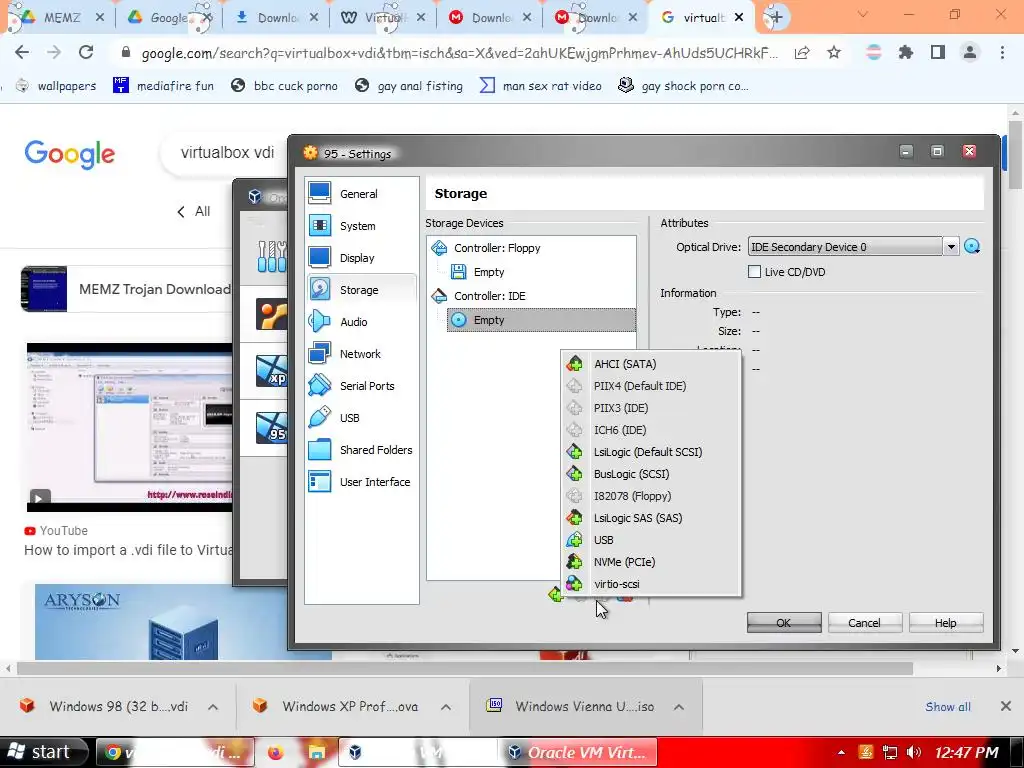Viewport: 1024px width, 768px height.
Task: Open the Windows 98 vdi download options arrow
Action: 213,707
